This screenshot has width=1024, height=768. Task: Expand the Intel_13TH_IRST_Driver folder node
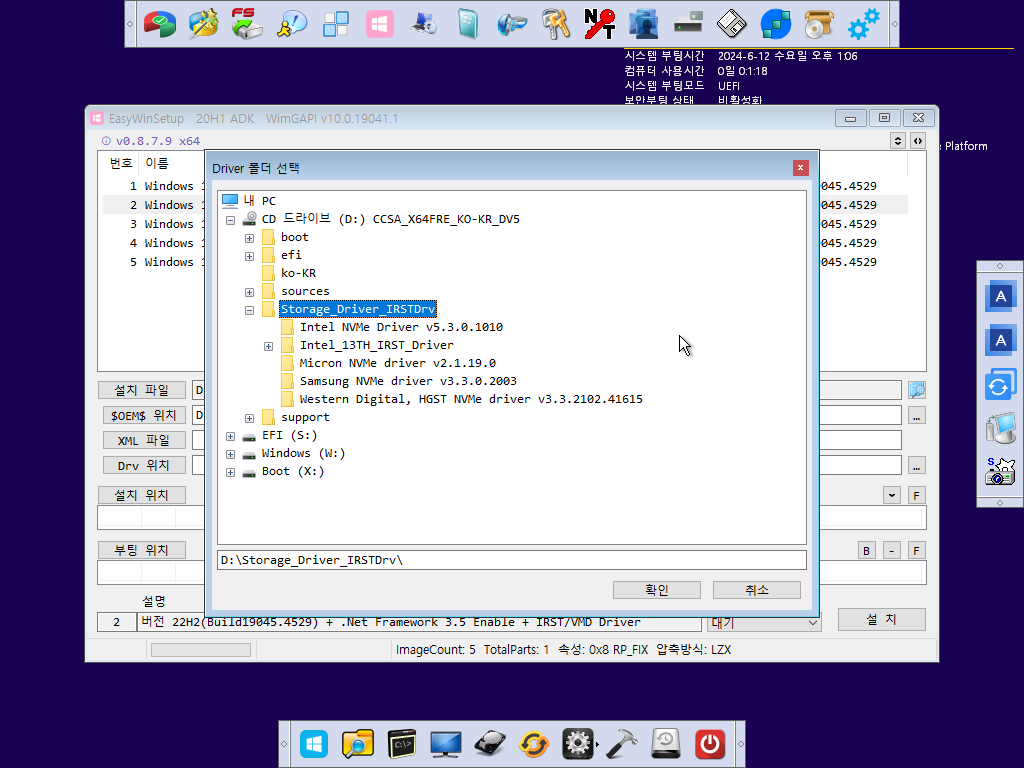point(268,346)
